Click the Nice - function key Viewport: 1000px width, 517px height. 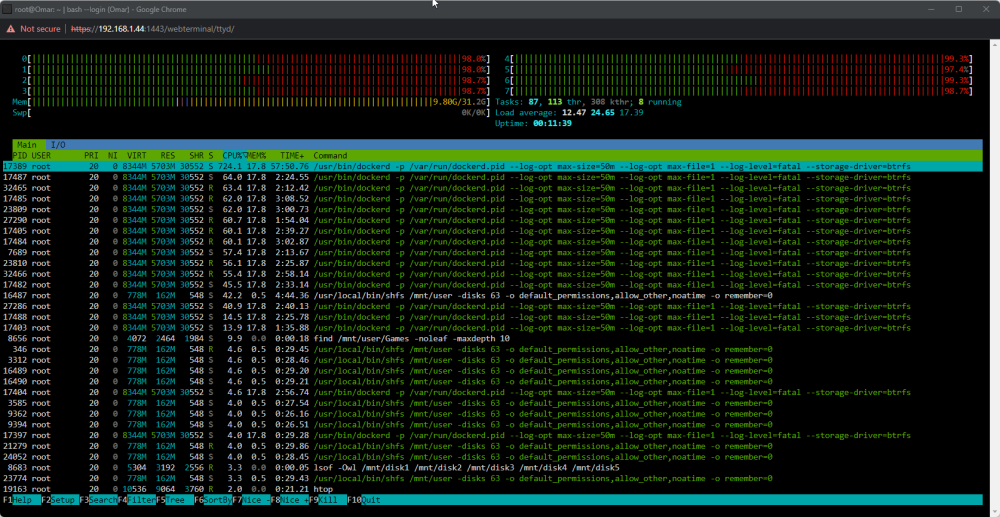click(251, 500)
